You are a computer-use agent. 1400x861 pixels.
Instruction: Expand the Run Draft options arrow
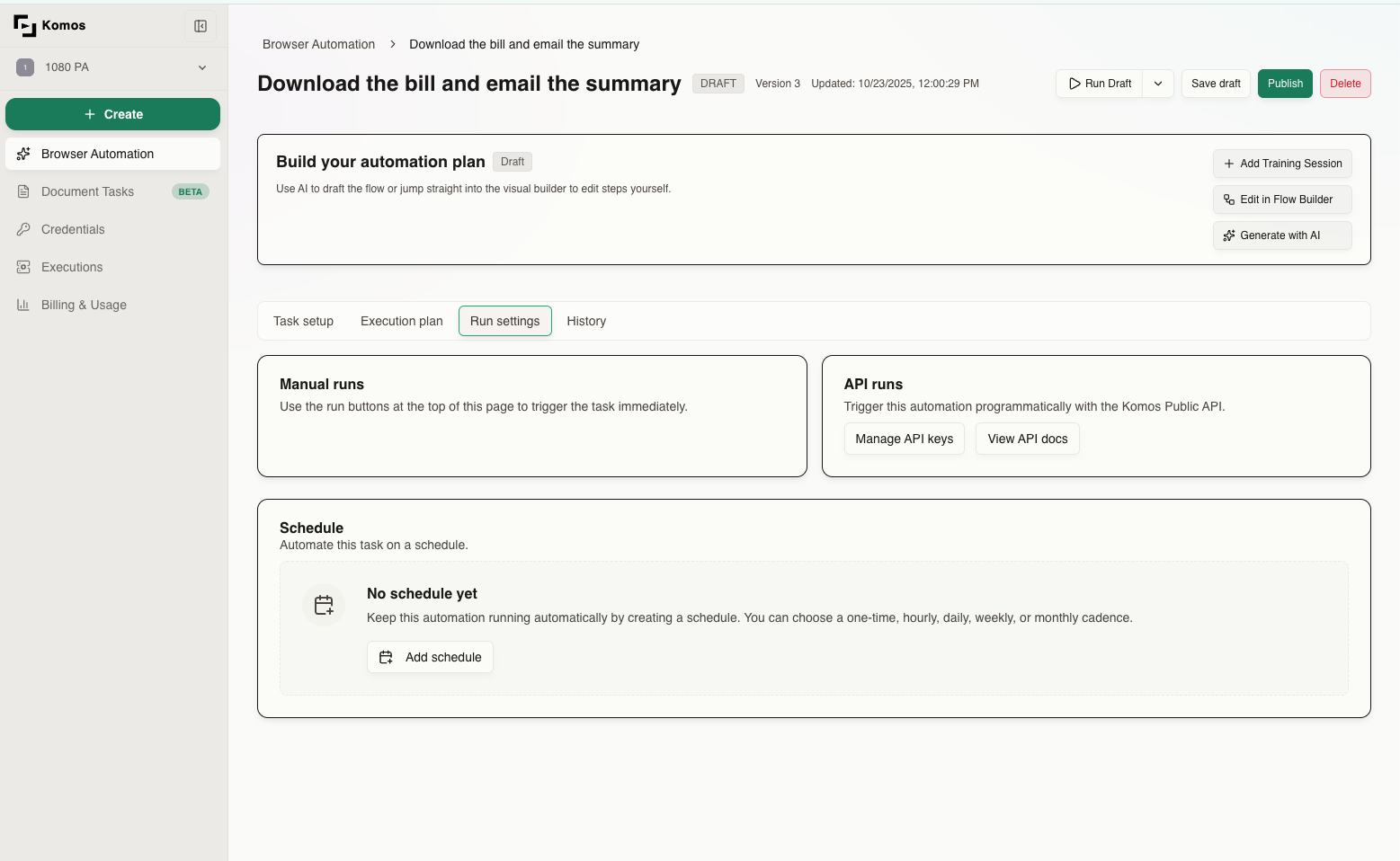tap(1158, 83)
